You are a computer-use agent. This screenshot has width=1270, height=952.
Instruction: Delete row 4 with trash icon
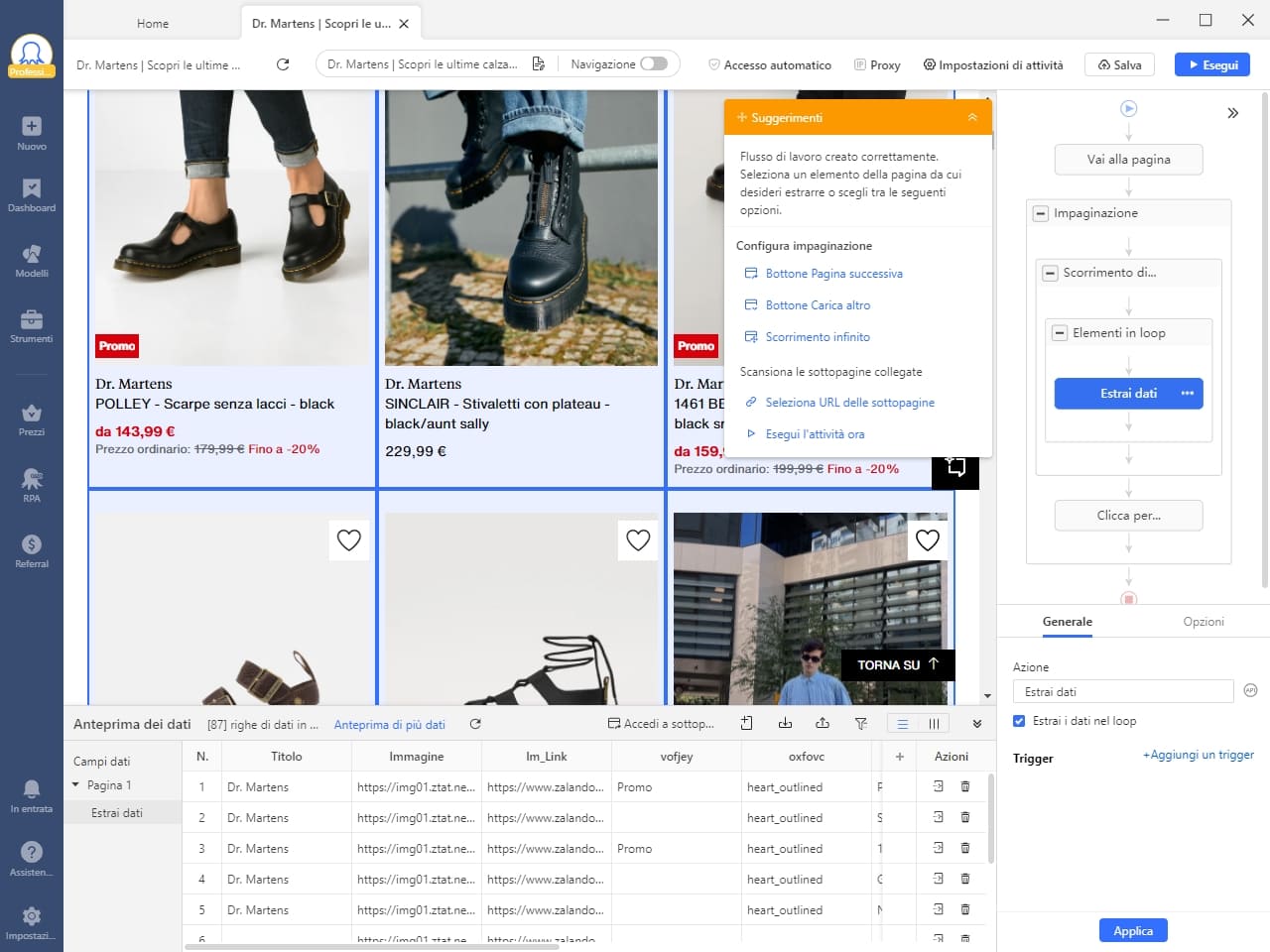pyautogui.click(x=965, y=879)
